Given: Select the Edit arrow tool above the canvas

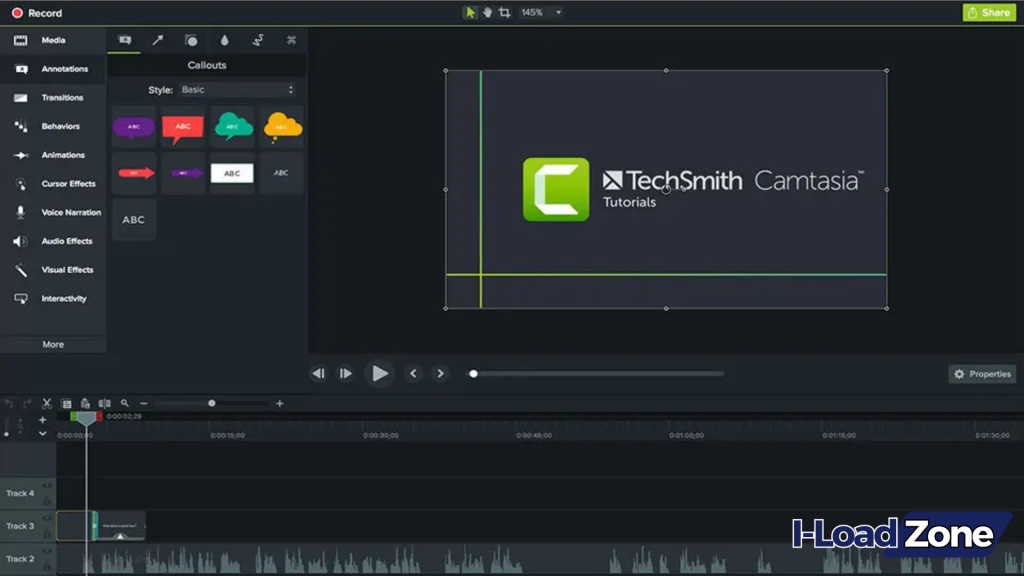Looking at the screenshot, I should pos(470,13).
